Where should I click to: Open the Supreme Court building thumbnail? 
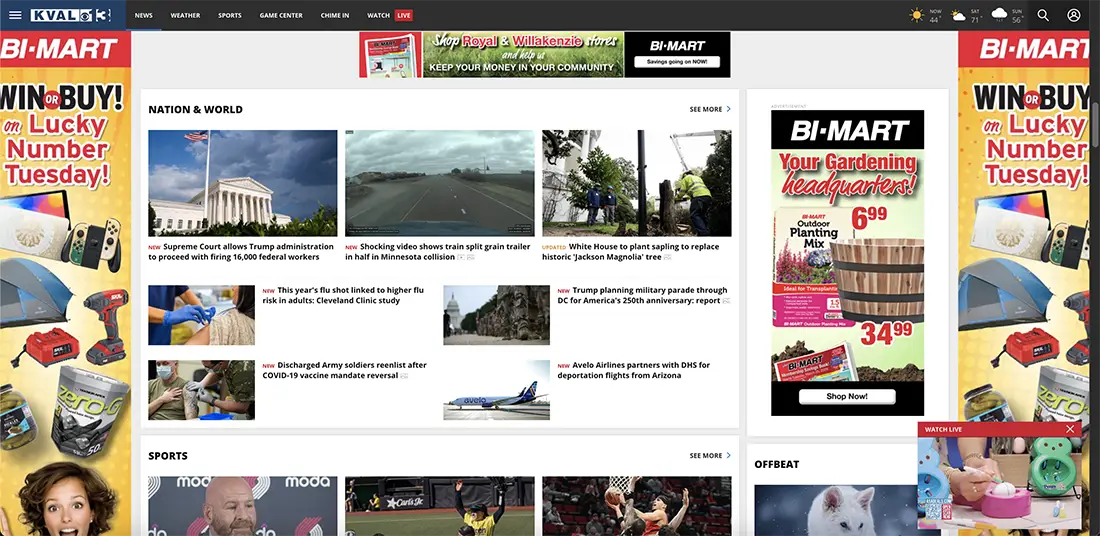243,183
